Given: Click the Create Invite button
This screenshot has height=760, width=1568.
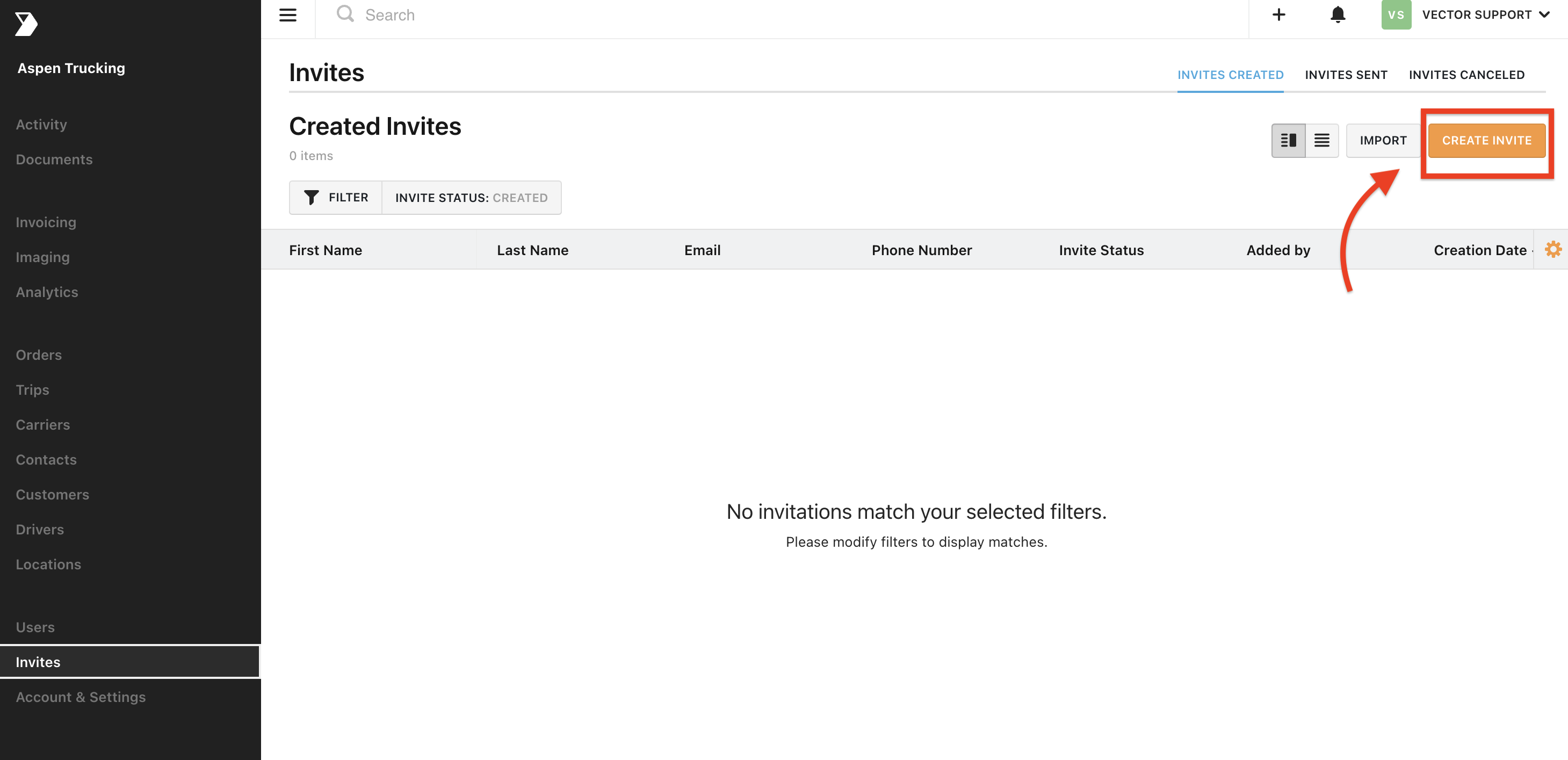Looking at the screenshot, I should pyautogui.click(x=1486, y=141).
